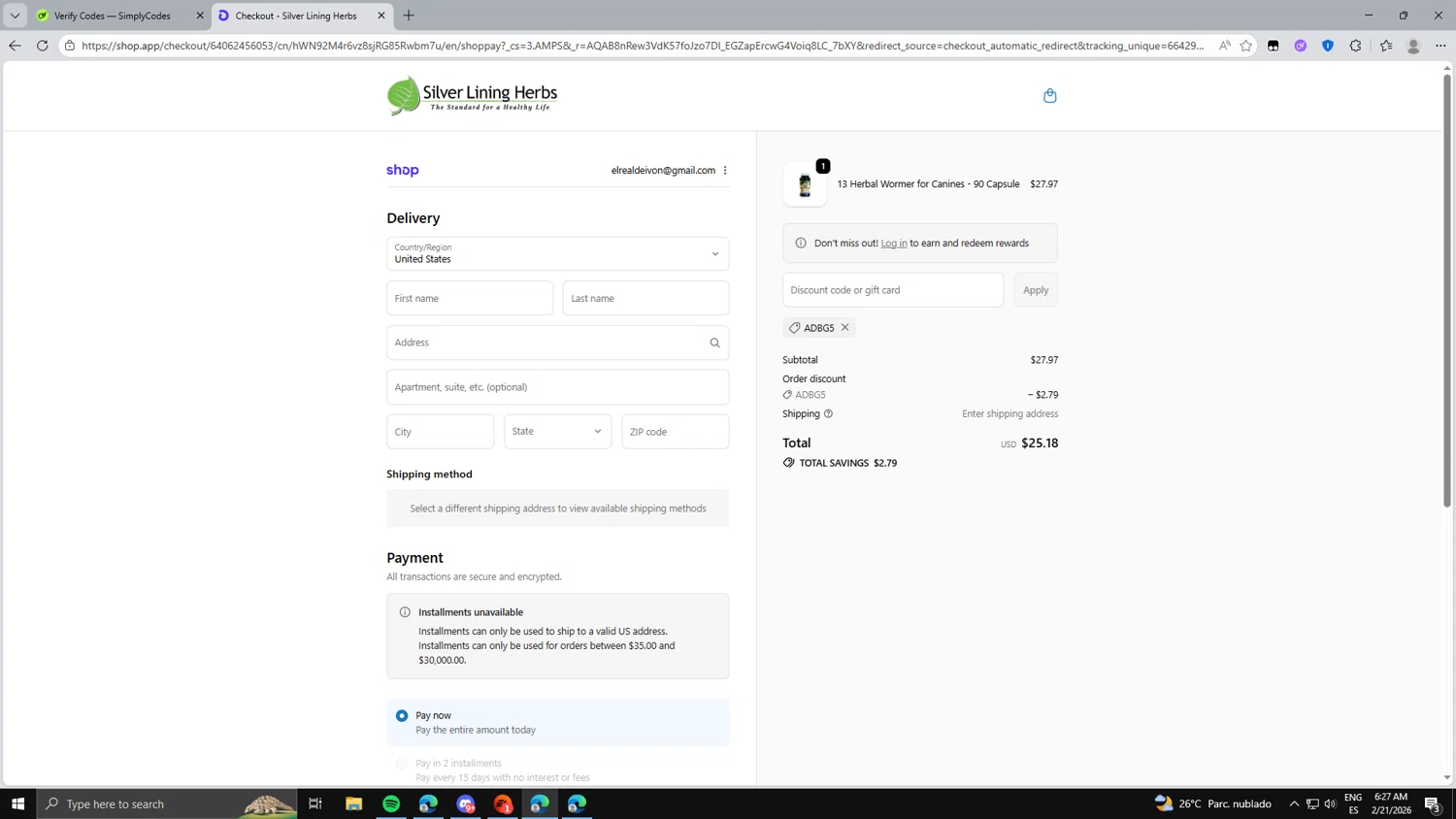1456x819 pixels.
Task: Open the browser favorites collections icon
Action: 1386,46
